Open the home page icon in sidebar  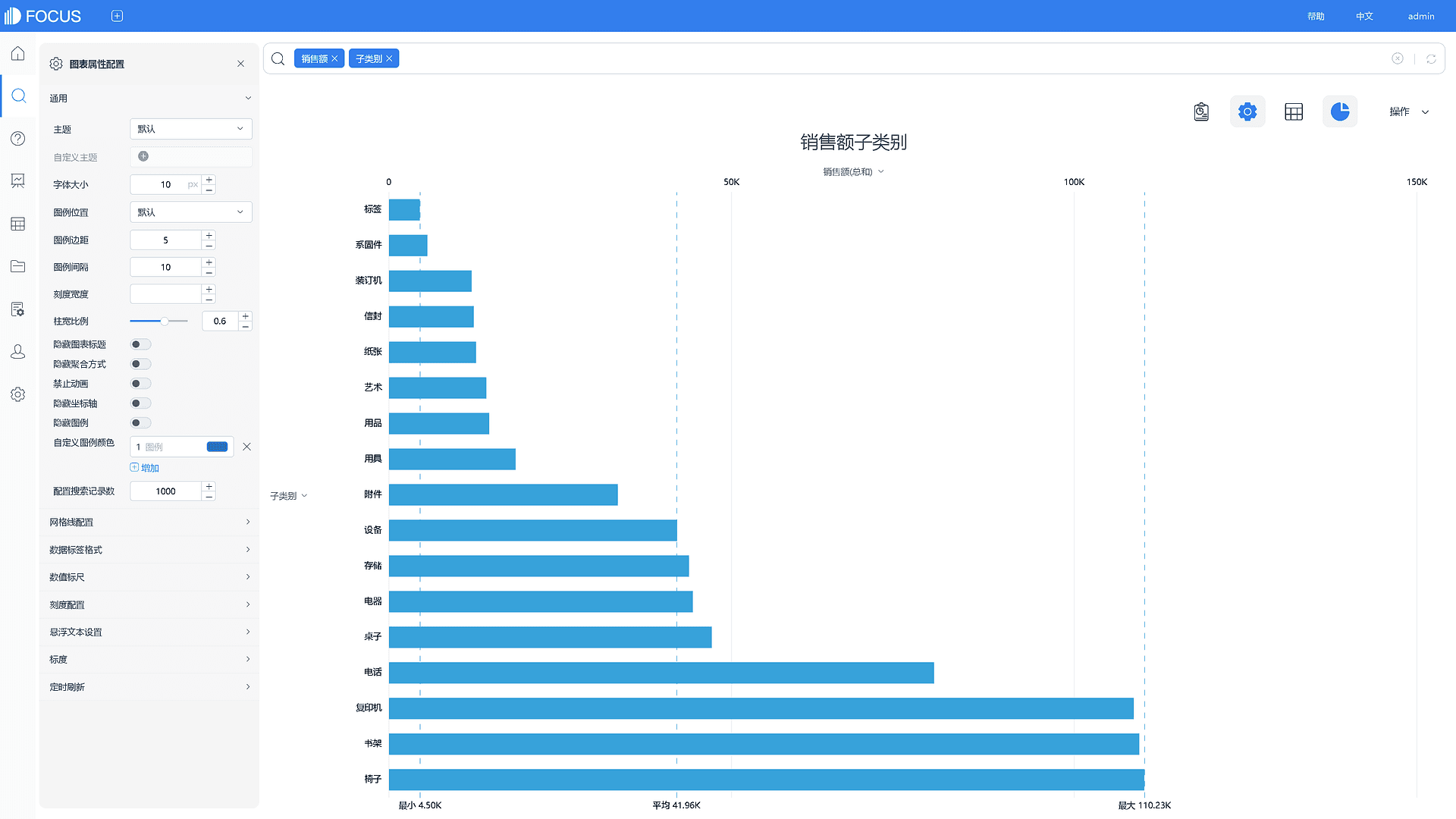coord(18,54)
